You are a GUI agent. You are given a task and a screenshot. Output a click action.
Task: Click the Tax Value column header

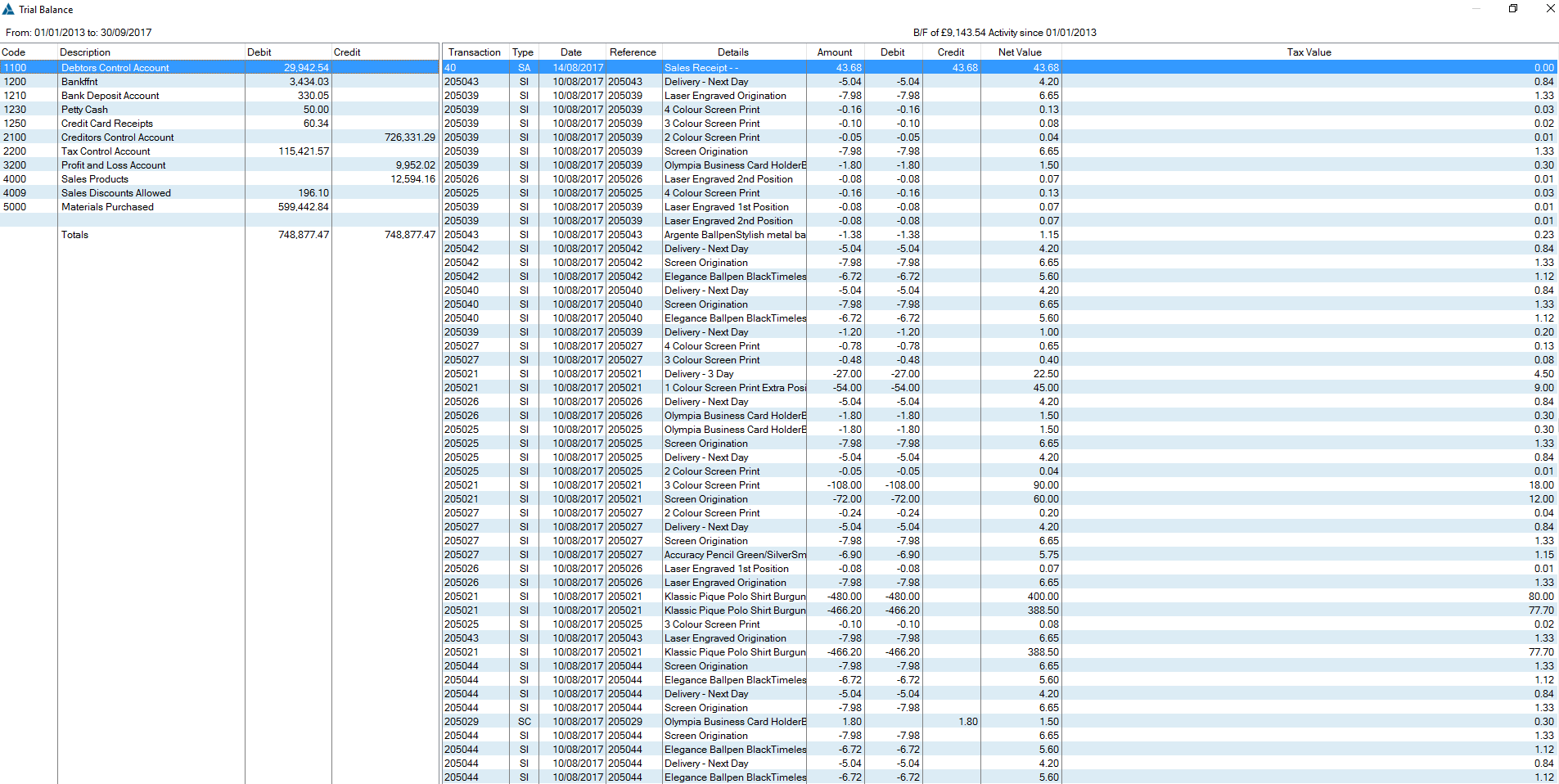coord(1309,52)
